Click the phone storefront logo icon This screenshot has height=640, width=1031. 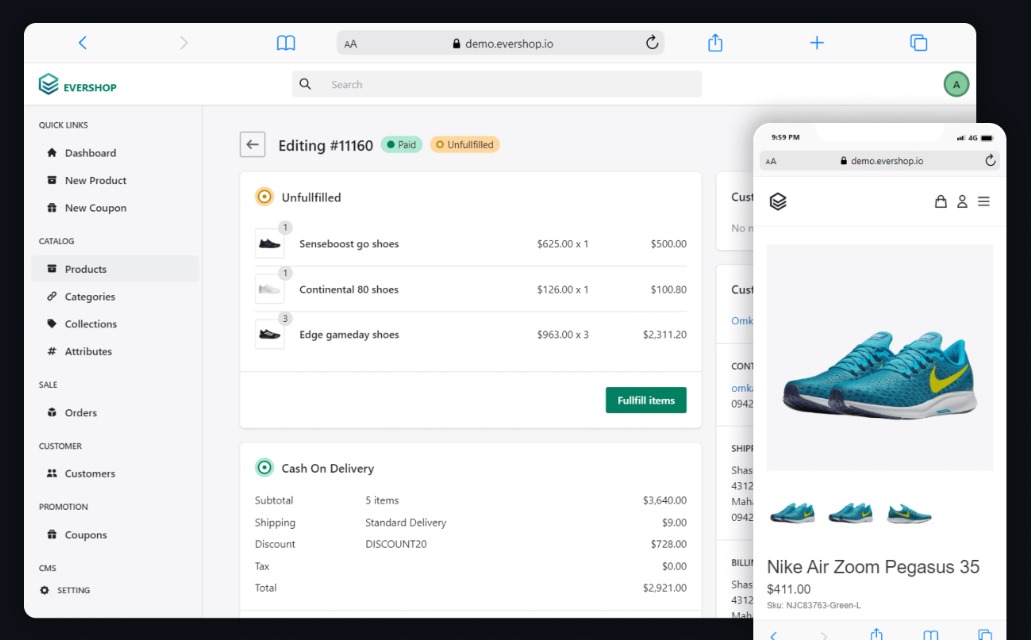pos(778,201)
